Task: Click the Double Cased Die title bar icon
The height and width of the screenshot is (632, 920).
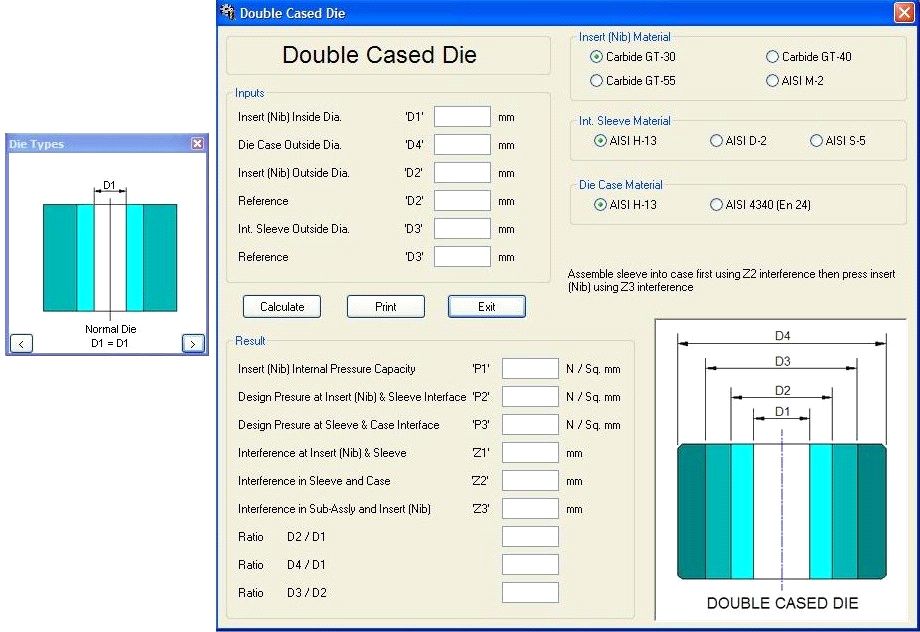Action: point(228,13)
